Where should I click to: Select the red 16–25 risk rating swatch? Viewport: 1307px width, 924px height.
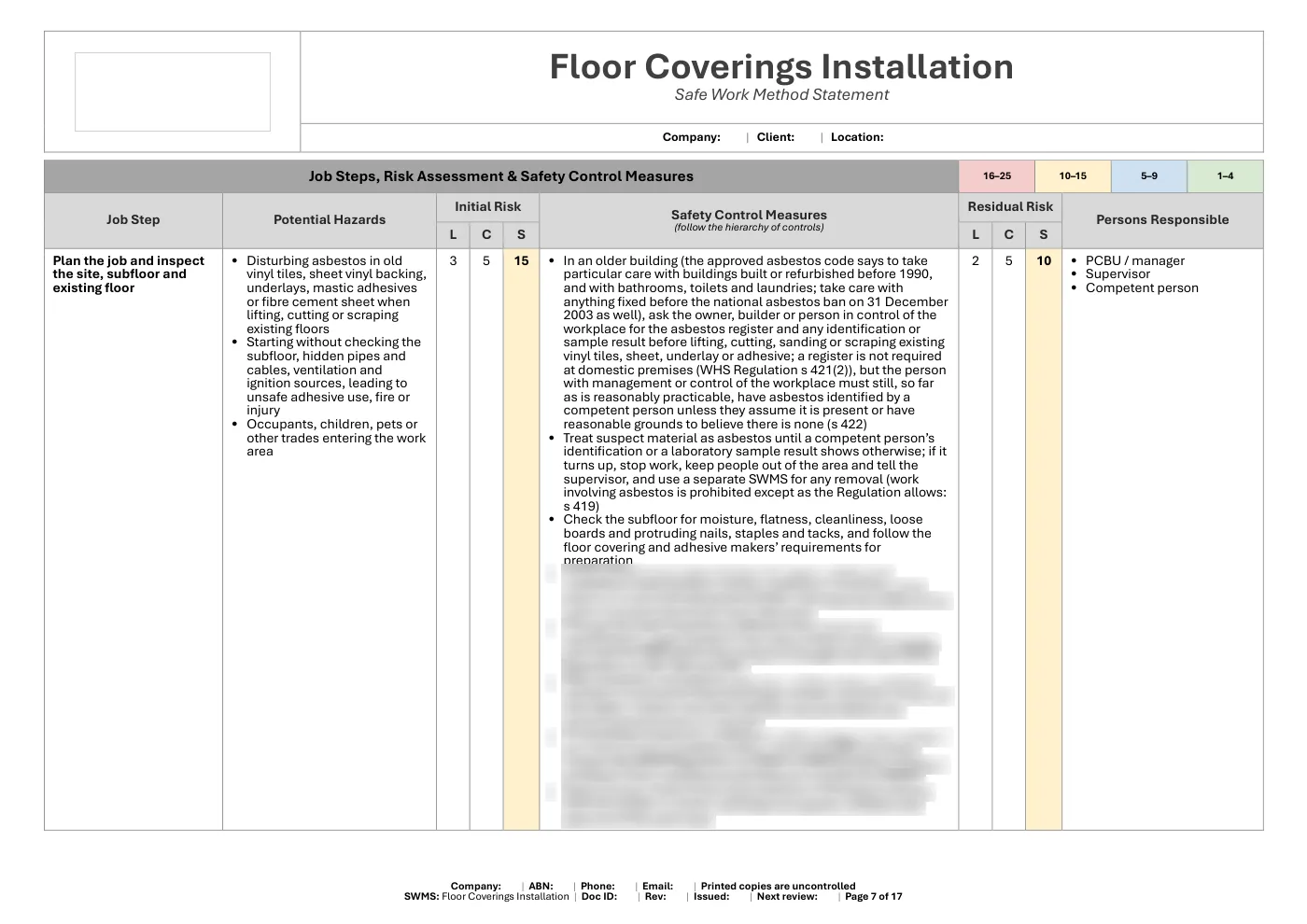[x=997, y=176]
